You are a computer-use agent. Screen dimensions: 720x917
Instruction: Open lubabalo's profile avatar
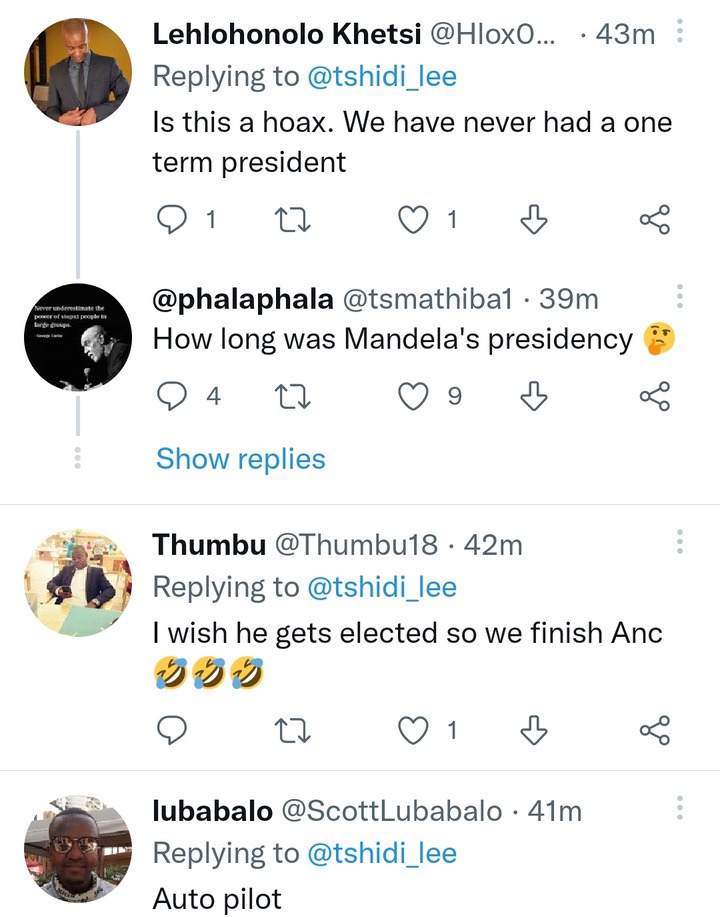tap(78, 849)
